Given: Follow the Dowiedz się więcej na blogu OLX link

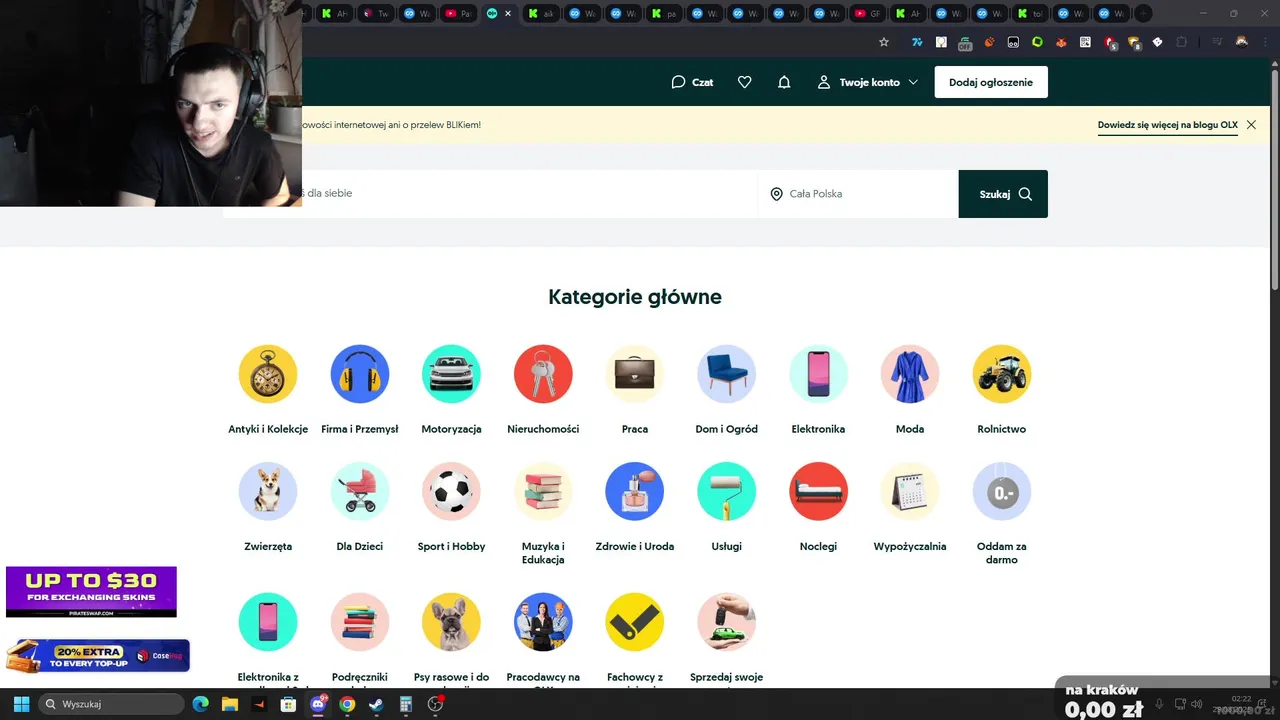Looking at the screenshot, I should tap(1168, 125).
